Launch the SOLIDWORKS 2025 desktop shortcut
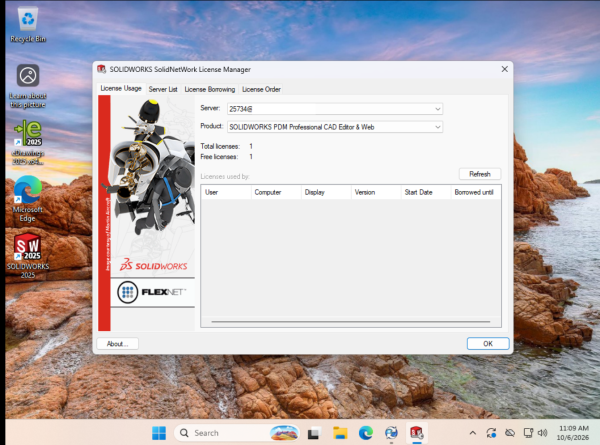 28,256
